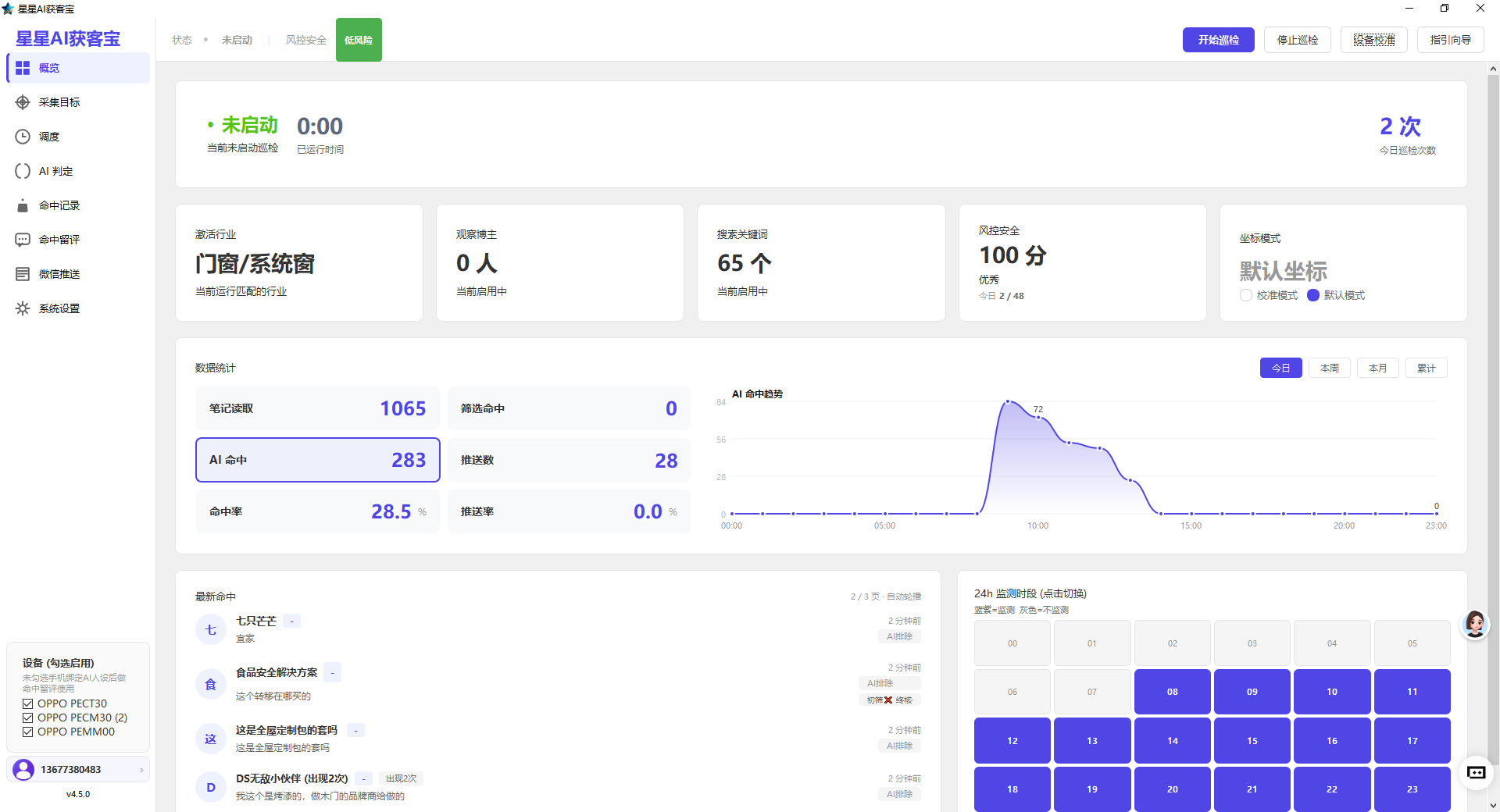Switch statistics to 今日
This screenshot has height=812, width=1500.
pos(1280,368)
